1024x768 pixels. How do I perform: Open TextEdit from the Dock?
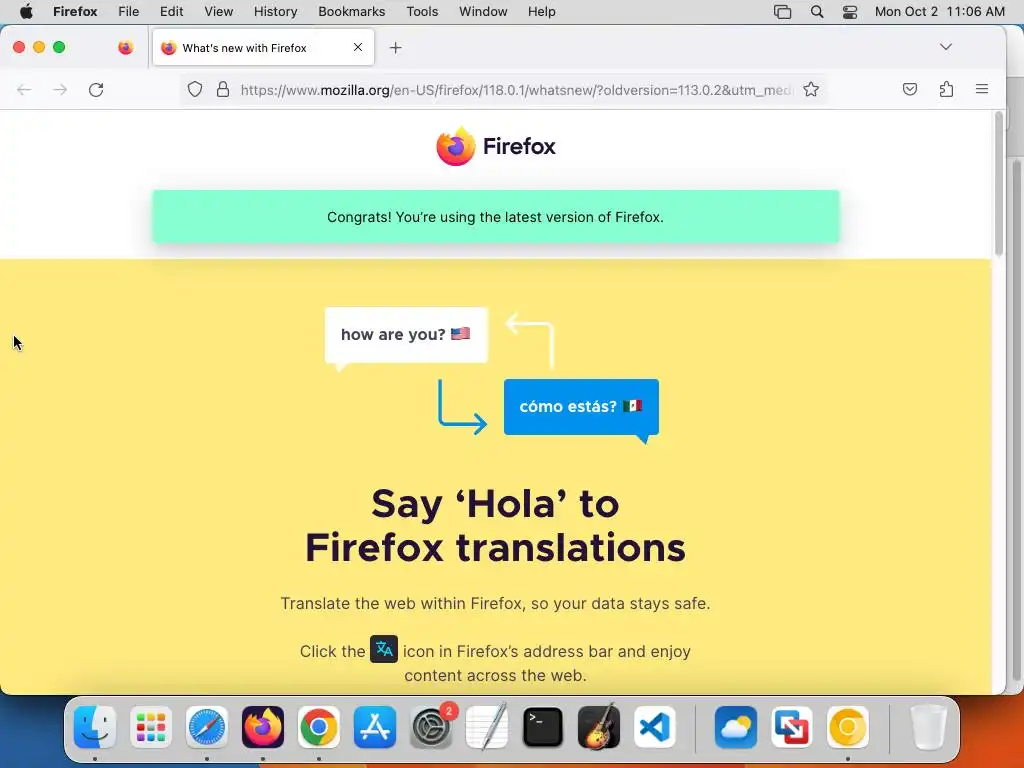tap(487, 727)
